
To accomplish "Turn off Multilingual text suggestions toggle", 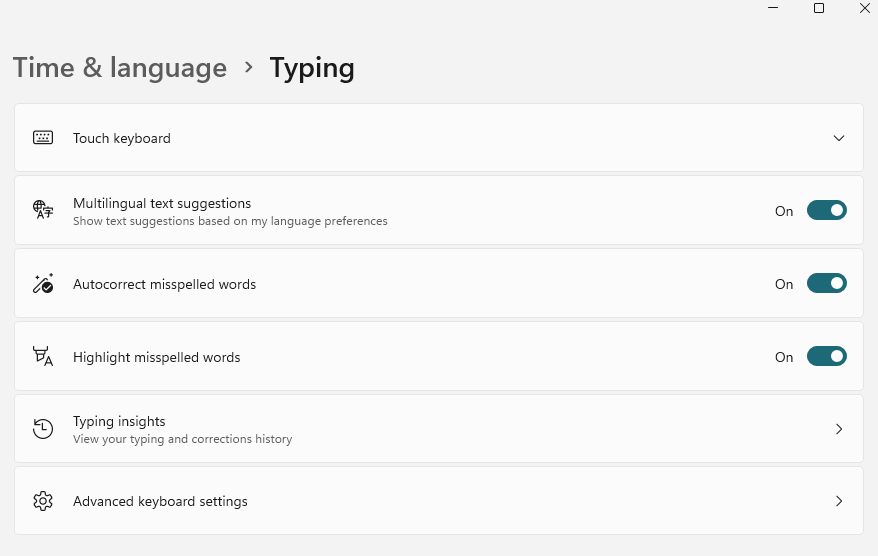I will (x=826, y=211).
